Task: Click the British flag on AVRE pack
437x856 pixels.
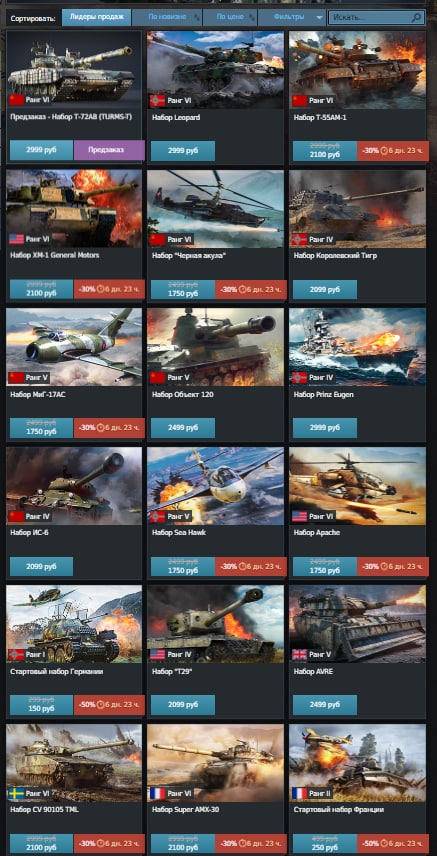Action: [299, 654]
